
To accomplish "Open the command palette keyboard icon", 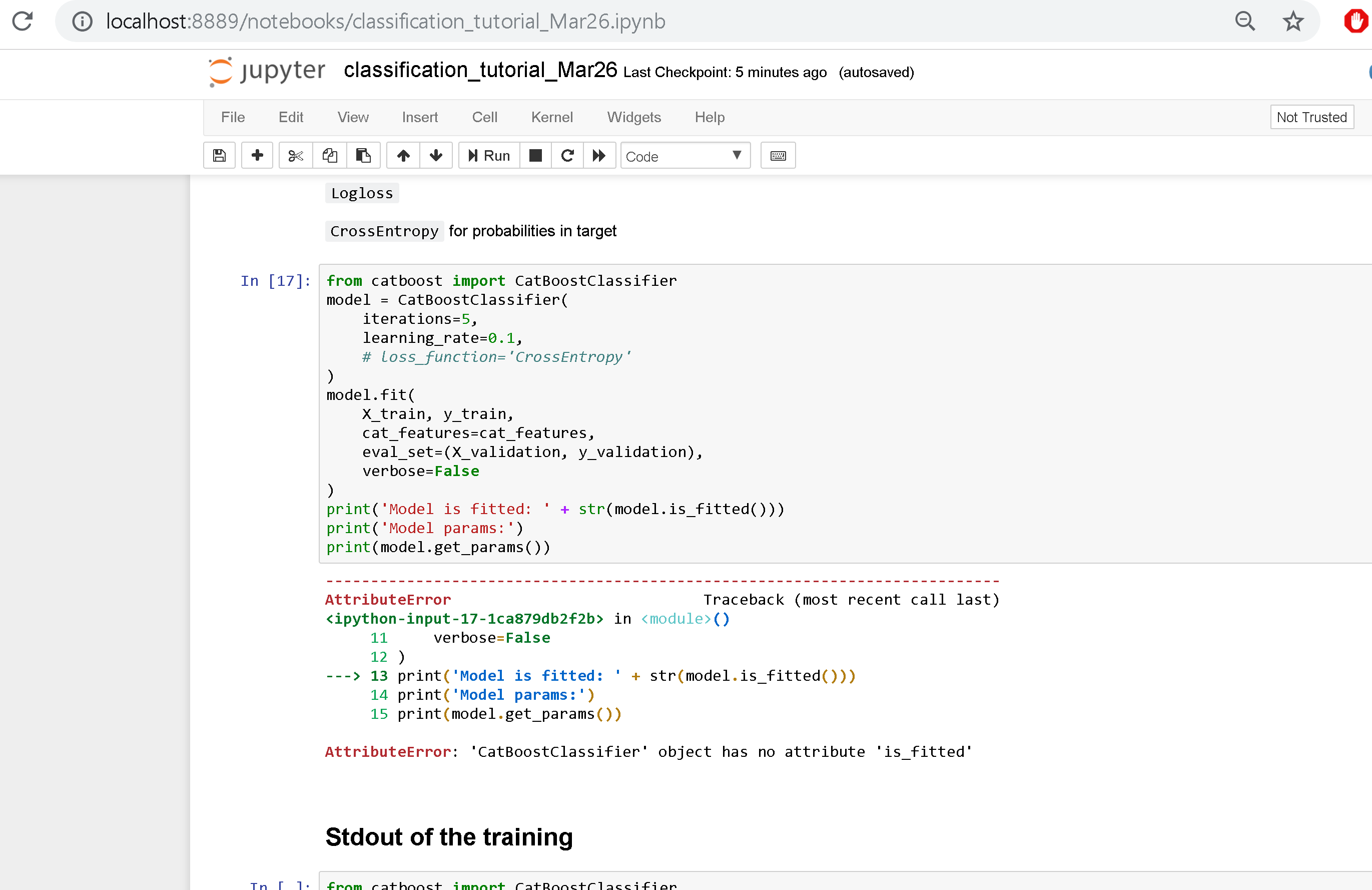I will [778, 155].
